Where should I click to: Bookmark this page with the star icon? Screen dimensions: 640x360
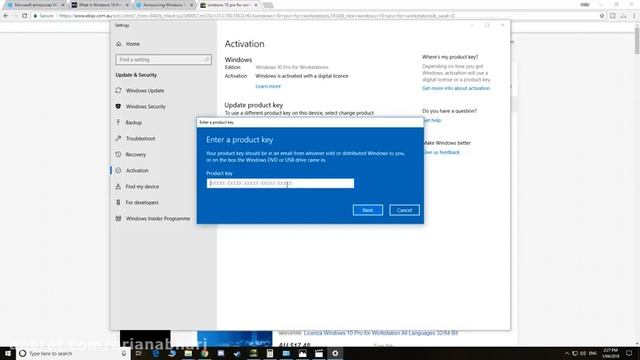602,16
